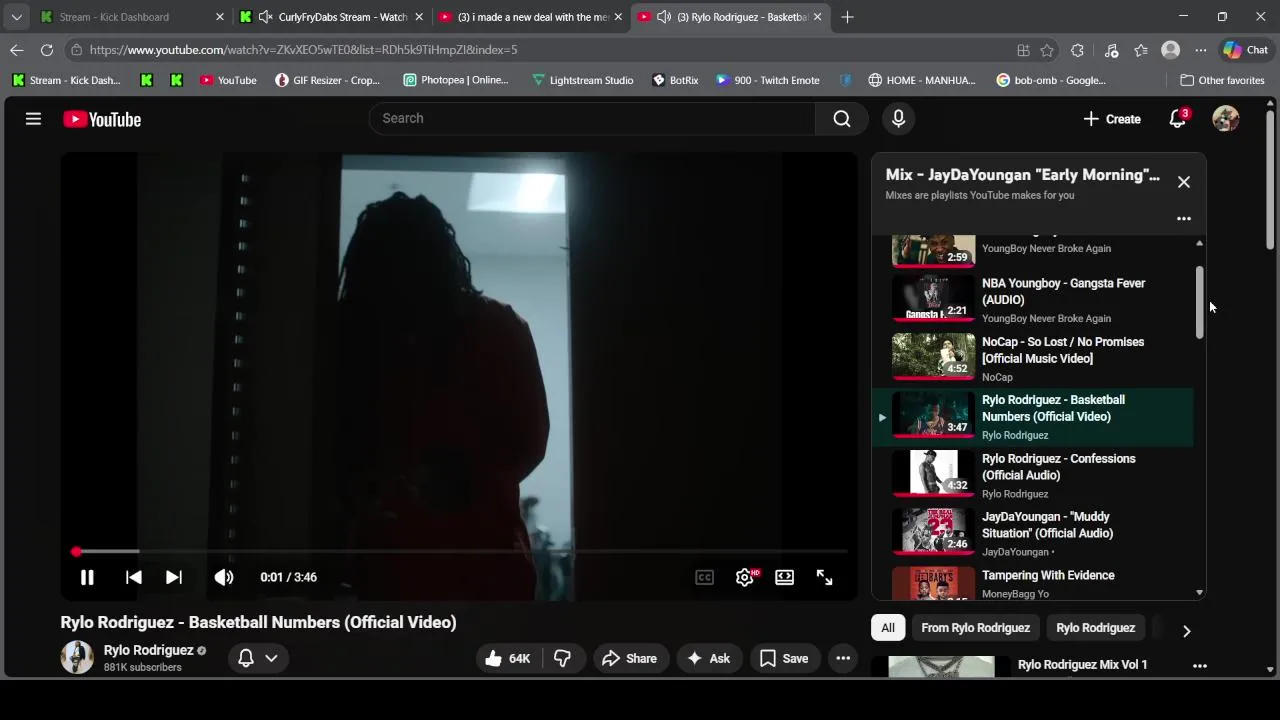Switch to CurlyFryDabs Stream tab
This screenshot has height=720, width=1280.
click(x=331, y=17)
